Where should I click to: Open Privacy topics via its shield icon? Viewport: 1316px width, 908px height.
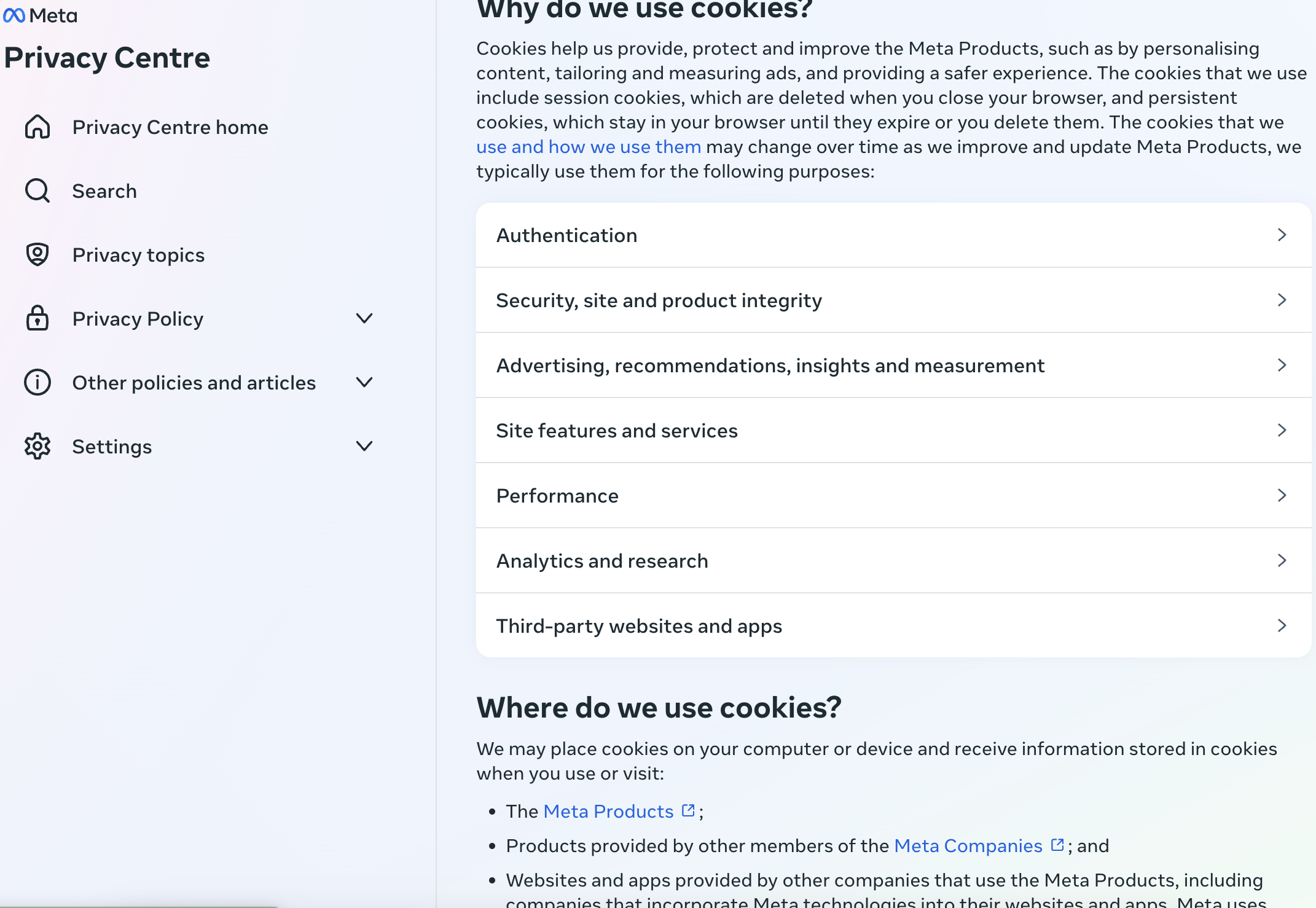(x=37, y=254)
